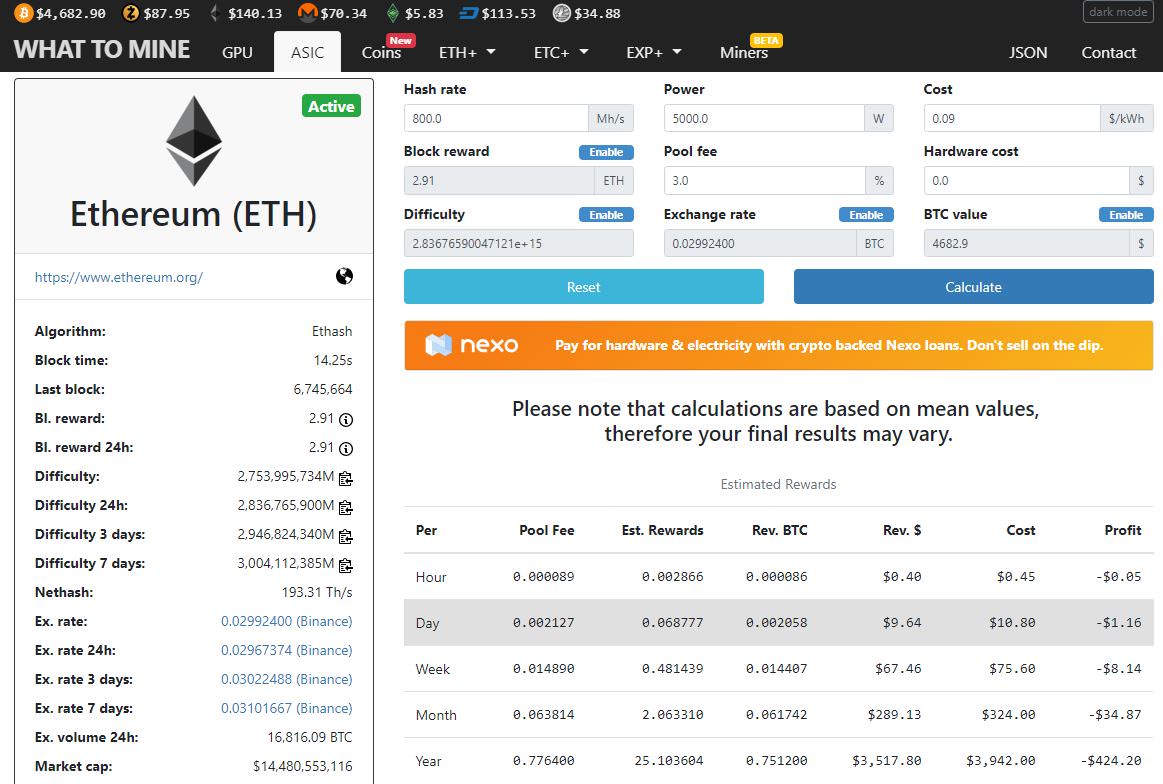The height and width of the screenshot is (784, 1163).
Task: Click the Exchange rate field showing 0.02992400
Action: click(760, 243)
